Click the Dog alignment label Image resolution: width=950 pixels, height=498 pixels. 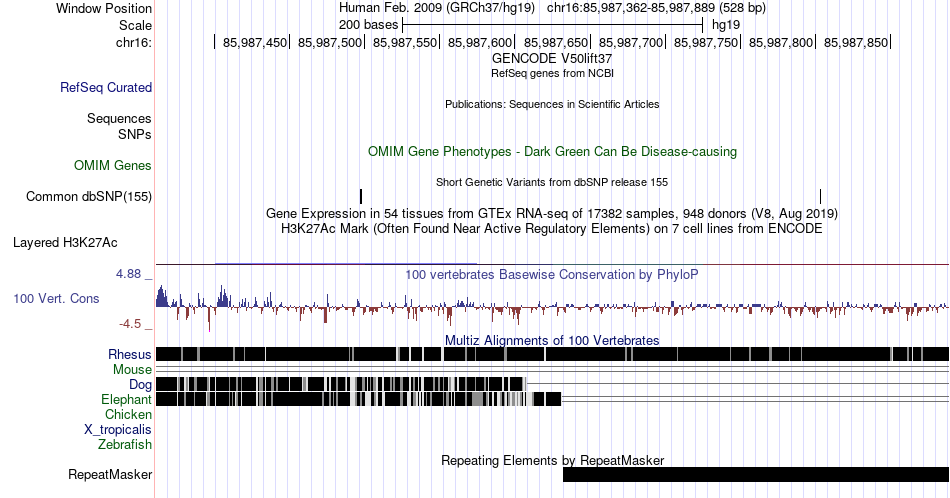[140, 385]
